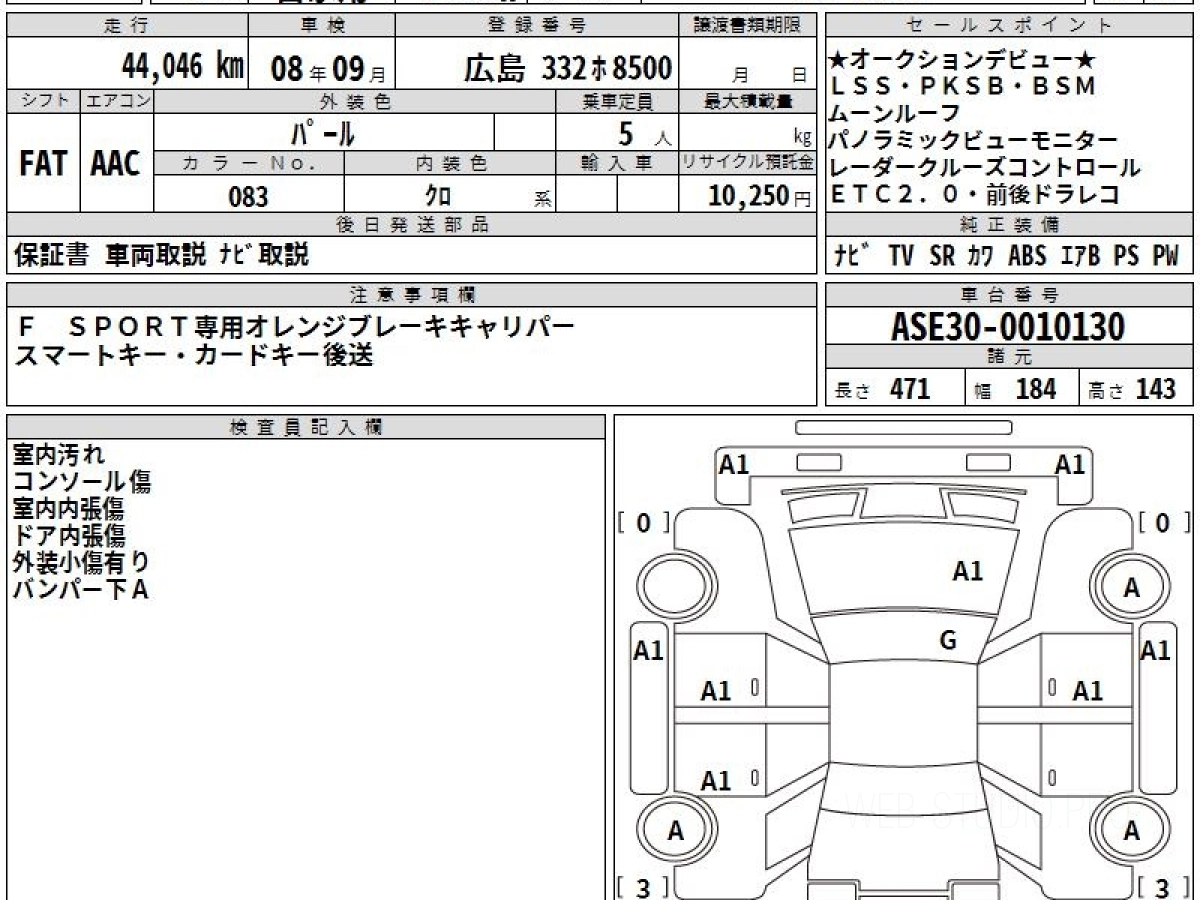The height and width of the screenshot is (900, 1200).
Task: Click the 登録番号 column header
Action: [x=537, y=26]
